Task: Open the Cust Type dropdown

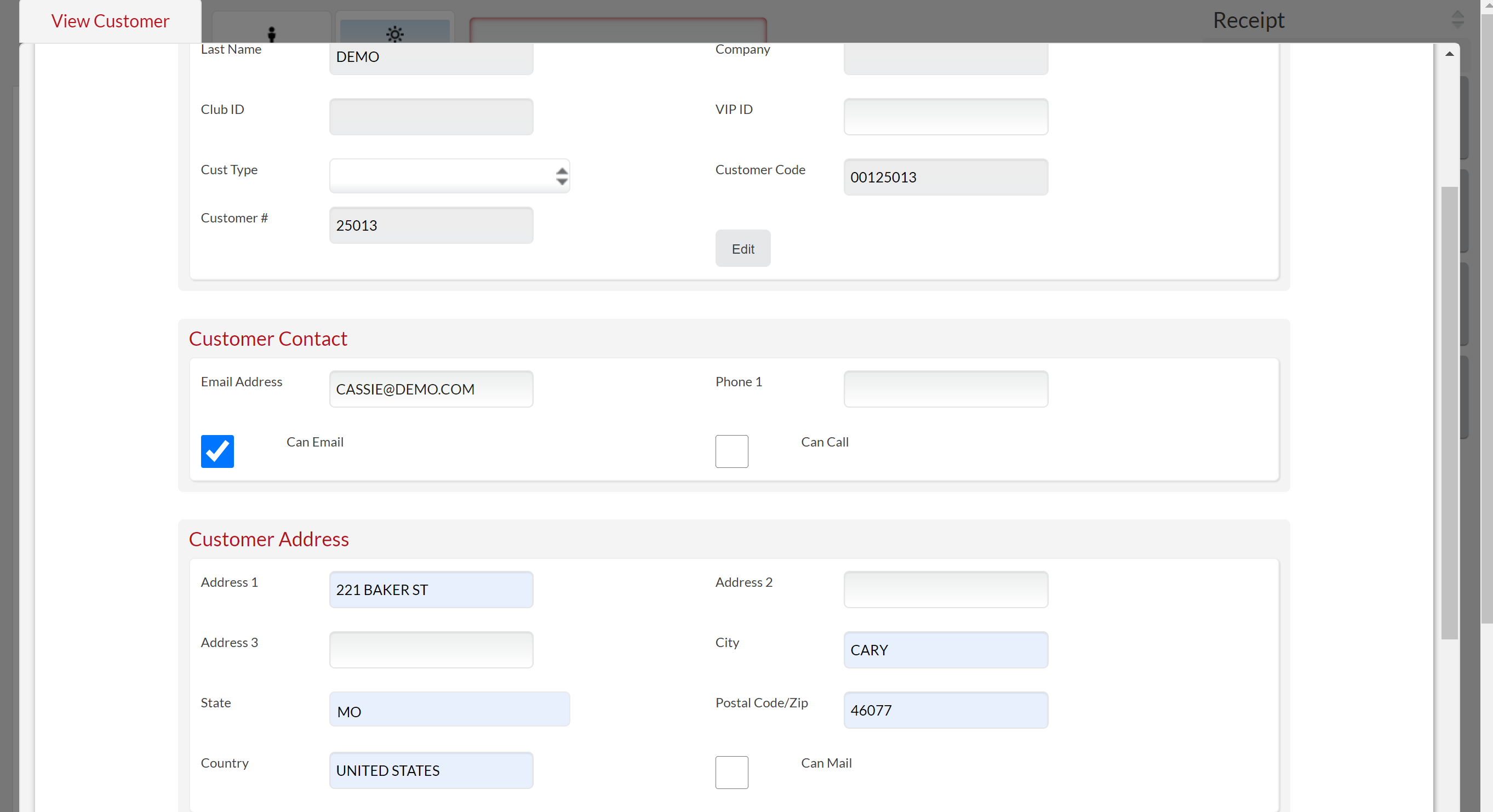Action: (x=441, y=176)
